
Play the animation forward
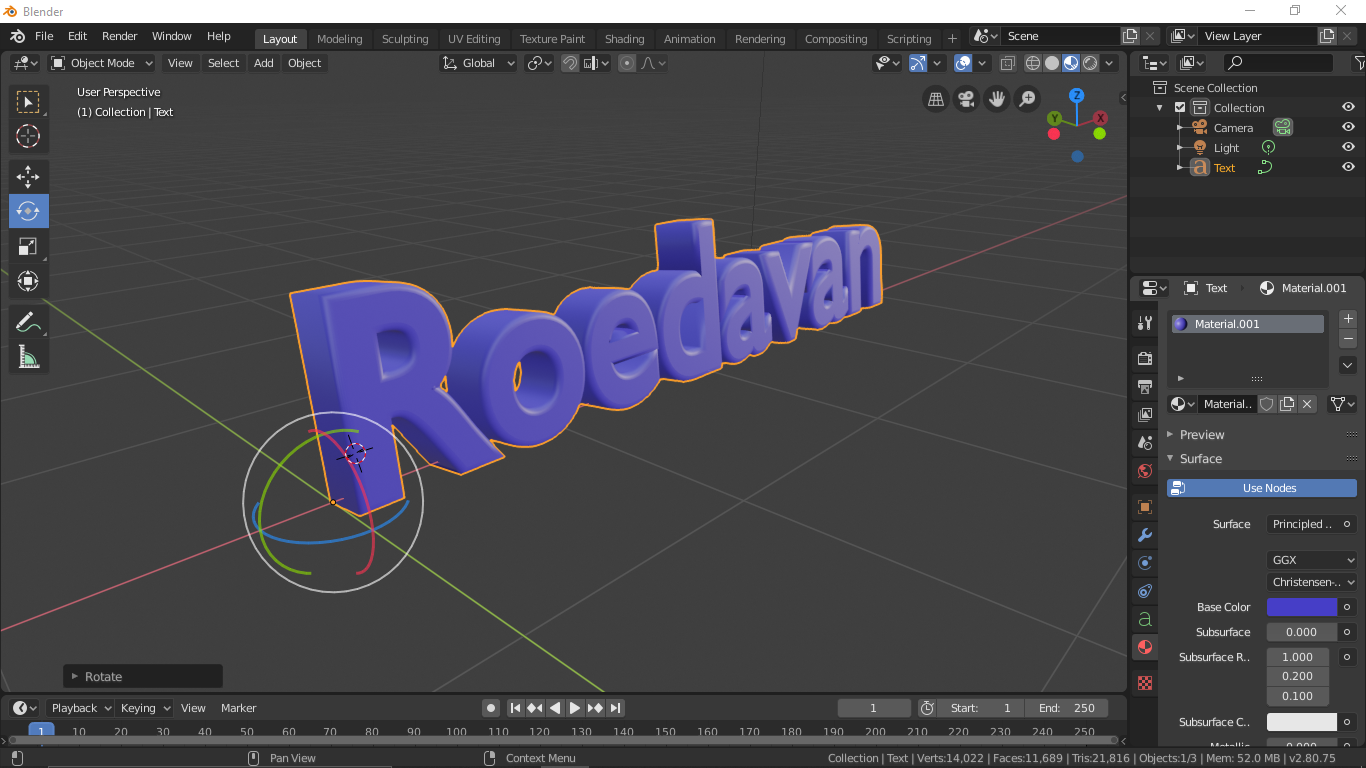coord(575,708)
